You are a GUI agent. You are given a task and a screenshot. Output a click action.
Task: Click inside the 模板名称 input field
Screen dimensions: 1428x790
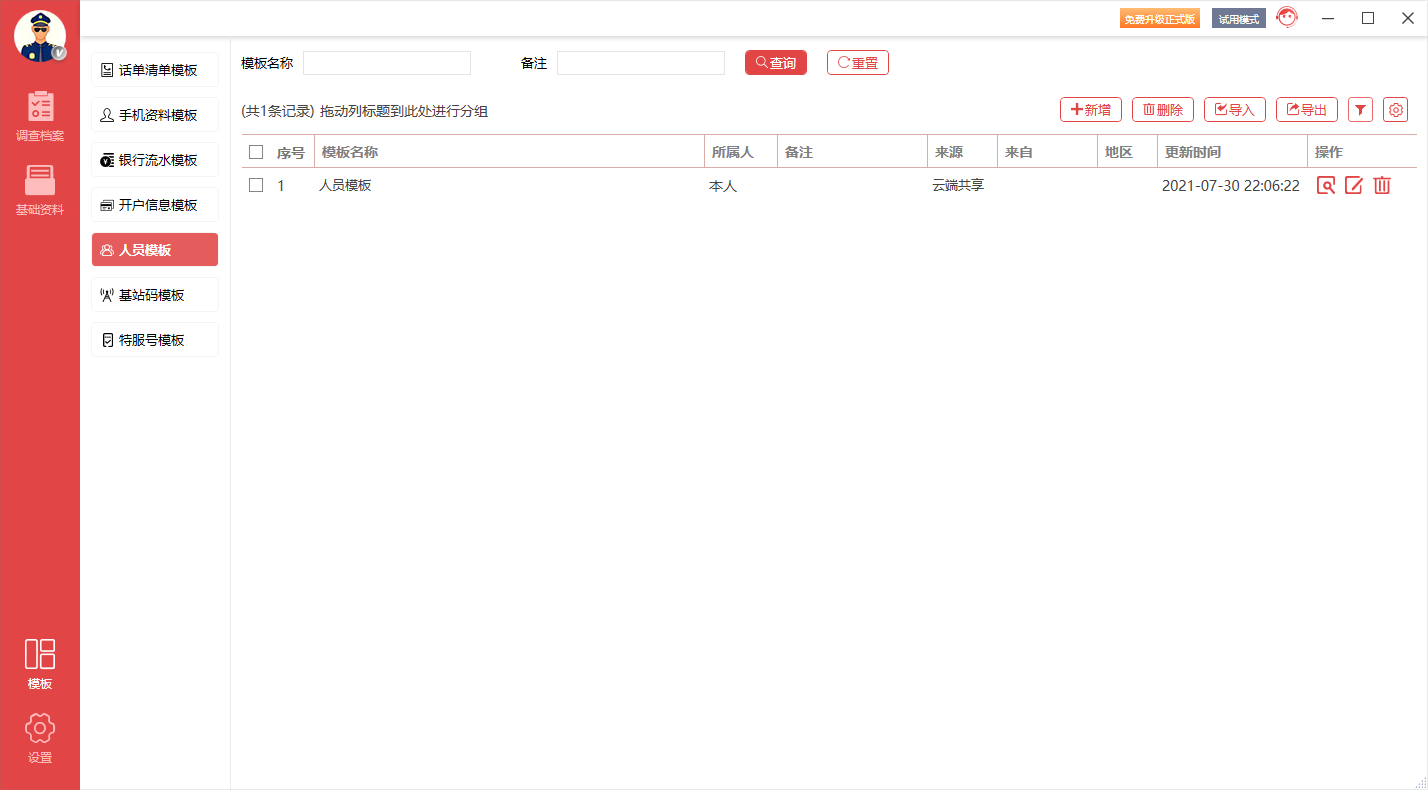[387, 62]
